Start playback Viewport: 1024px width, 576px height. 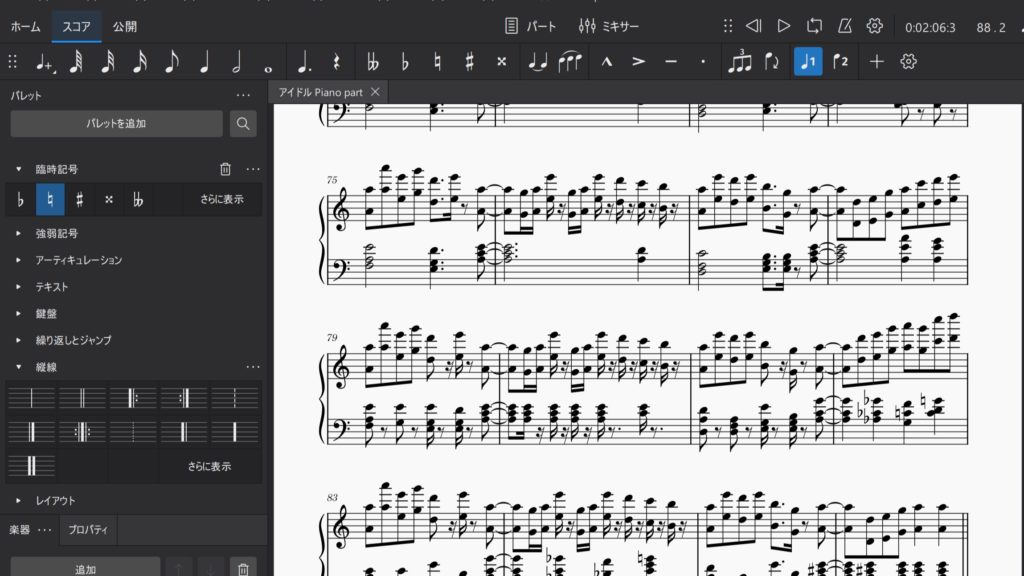[x=784, y=25]
